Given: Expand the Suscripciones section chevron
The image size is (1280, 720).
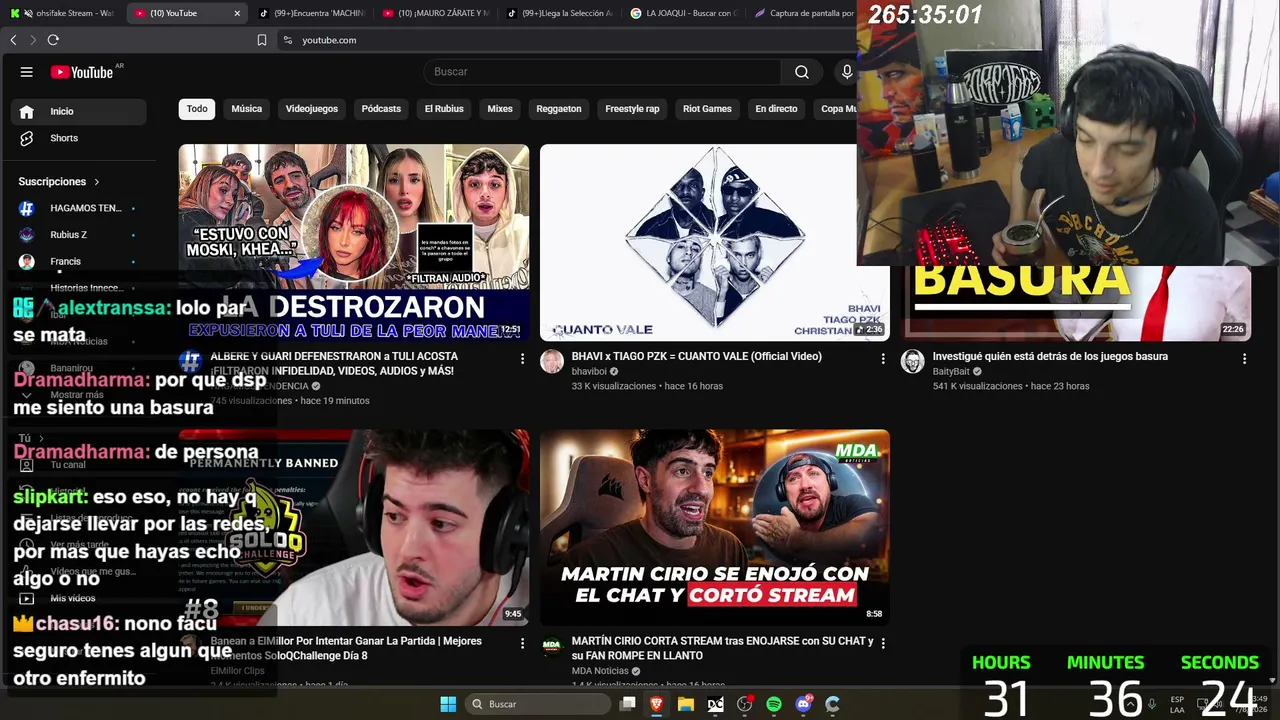Looking at the screenshot, I should pos(97,182).
